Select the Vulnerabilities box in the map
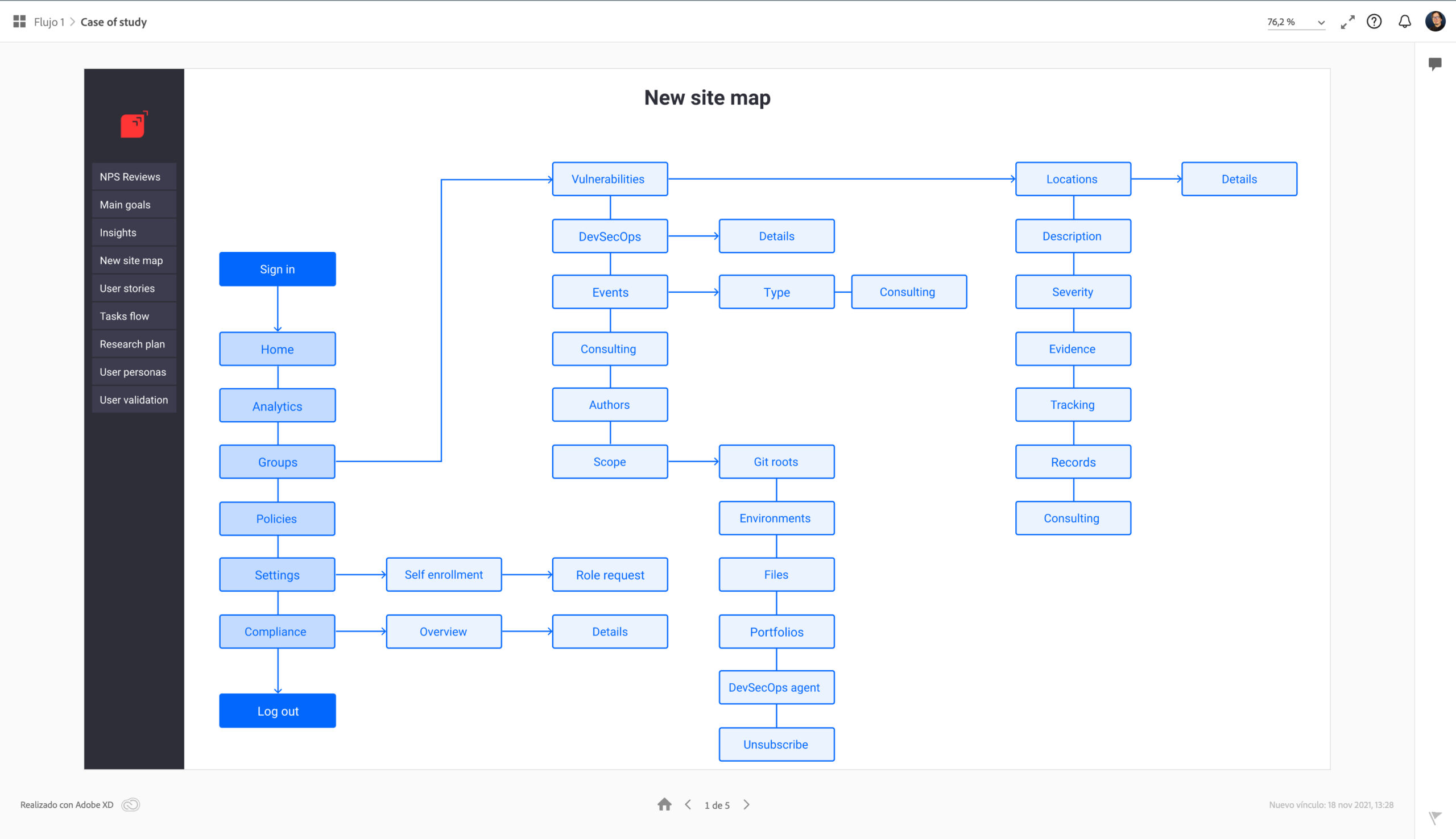 pyautogui.click(x=609, y=179)
